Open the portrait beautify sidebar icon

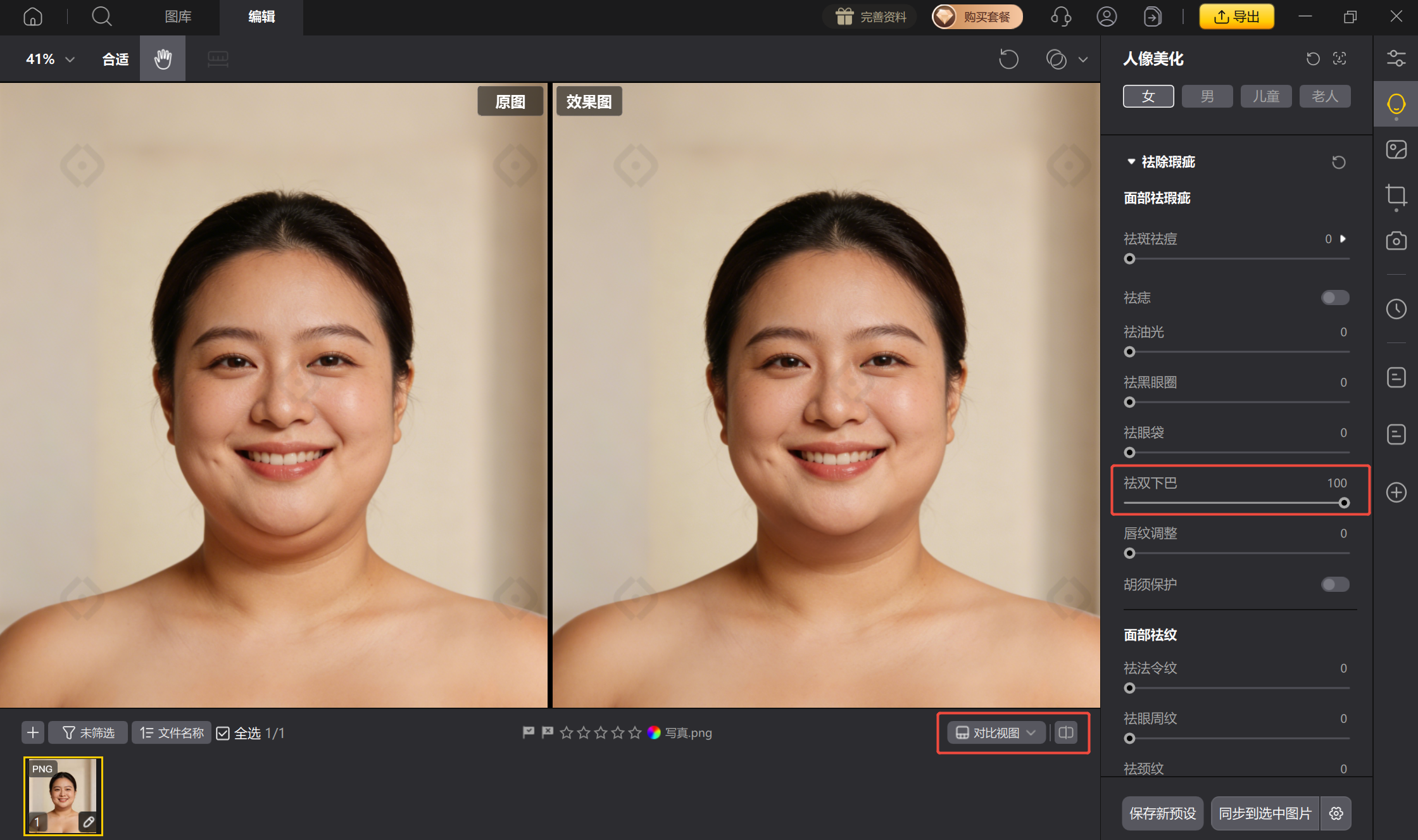coord(1396,104)
